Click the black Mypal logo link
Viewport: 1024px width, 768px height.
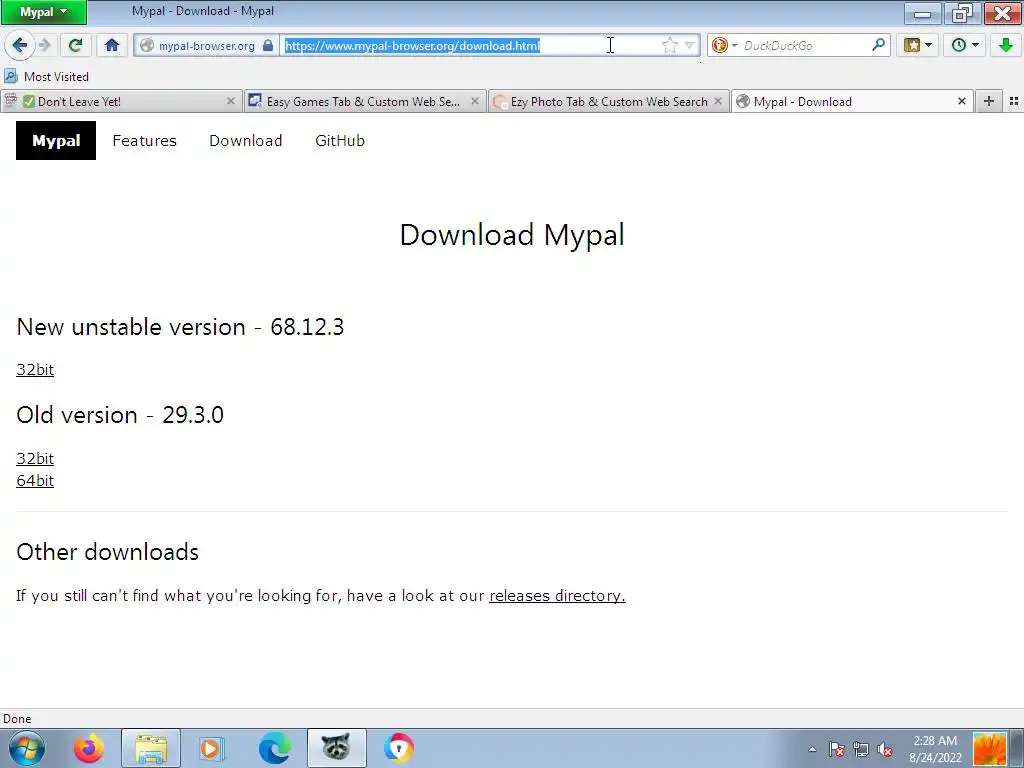click(x=56, y=140)
